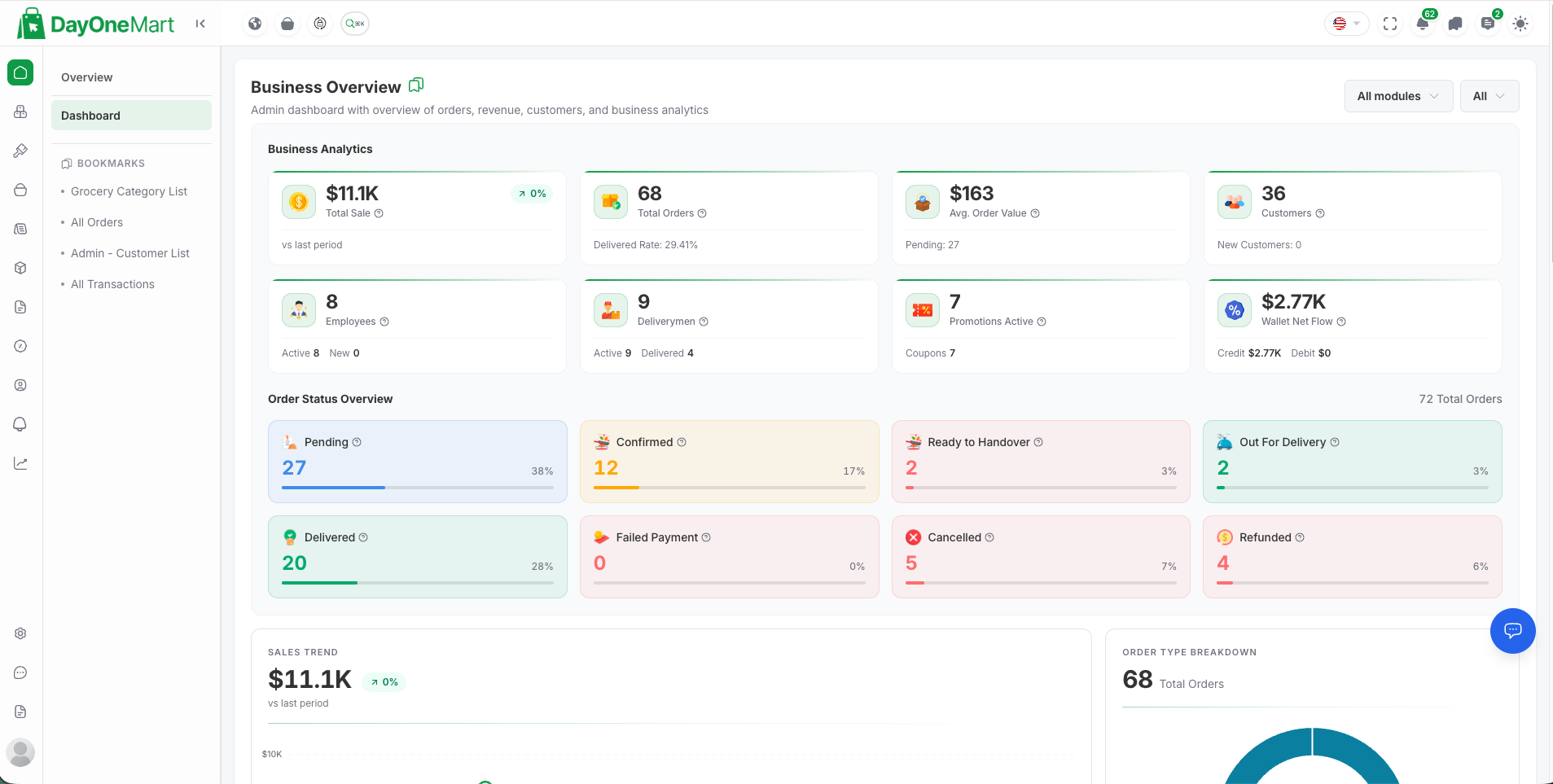This screenshot has width=1553, height=784.
Task: Open the Pending orders card
Action: [x=418, y=462]
